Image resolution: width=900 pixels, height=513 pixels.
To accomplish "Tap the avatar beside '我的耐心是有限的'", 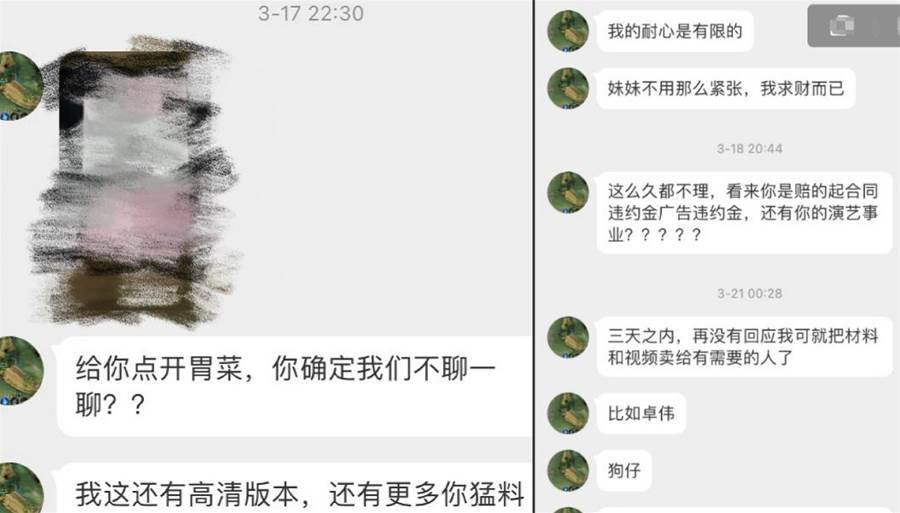I will [568, 31].
